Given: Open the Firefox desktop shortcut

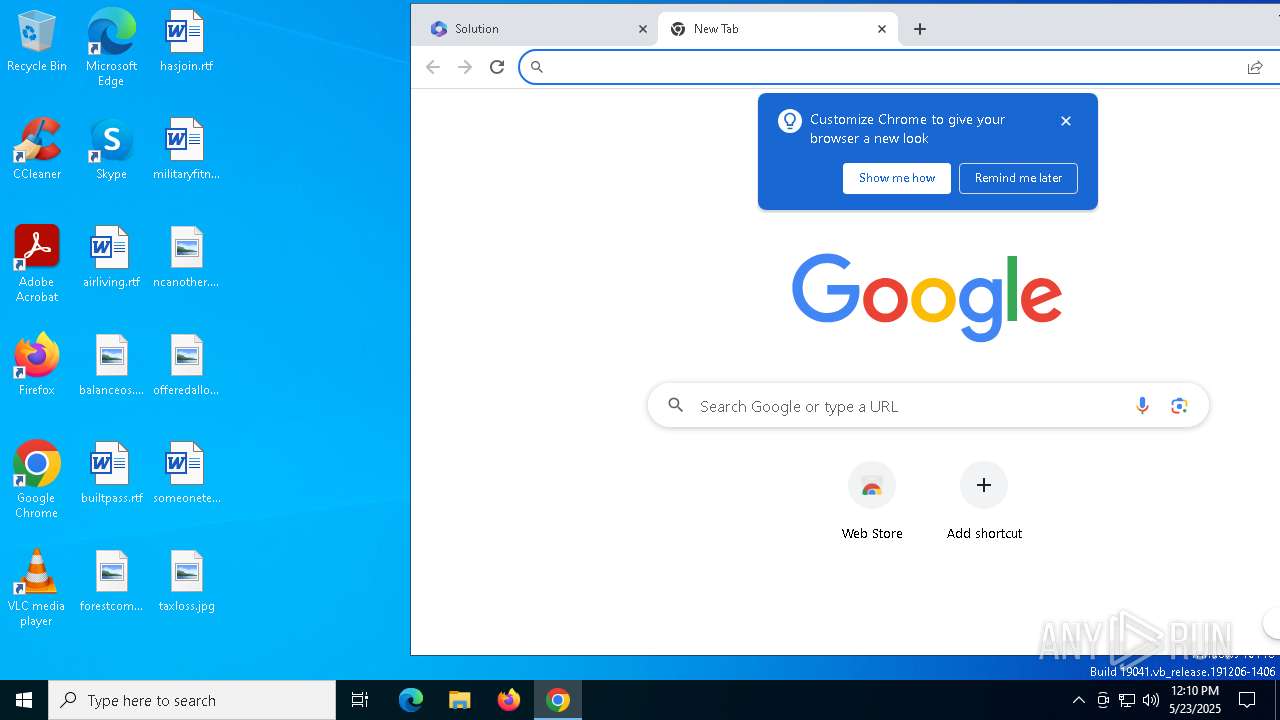Looking at the screenshot, I should pos(37,365).
